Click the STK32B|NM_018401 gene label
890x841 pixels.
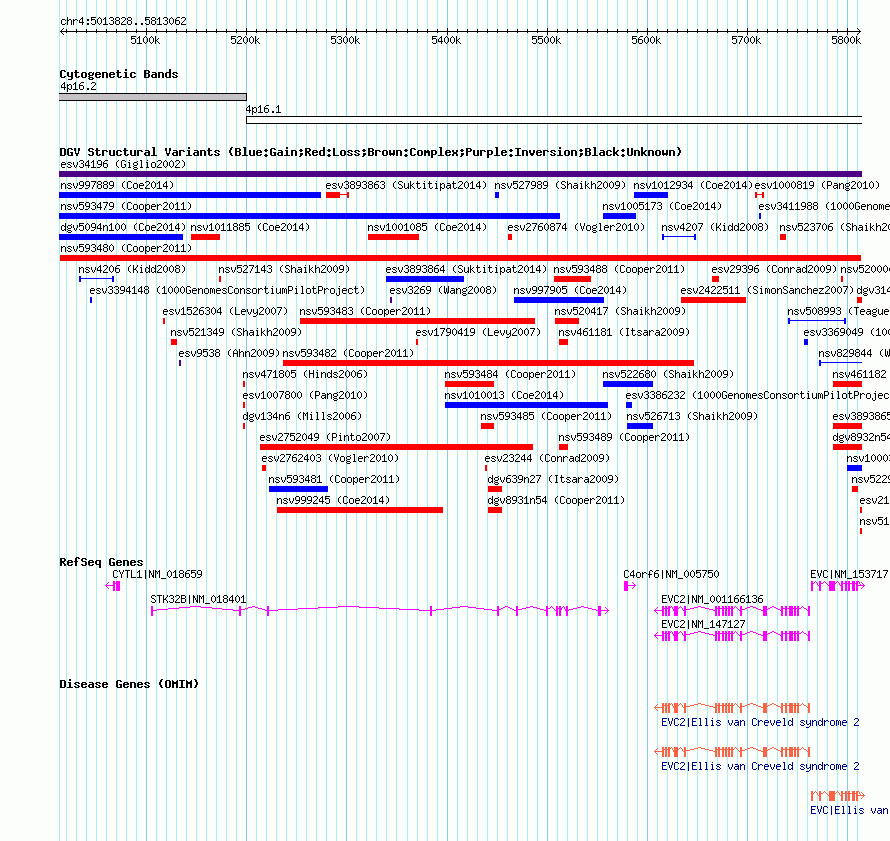(198, 599)
